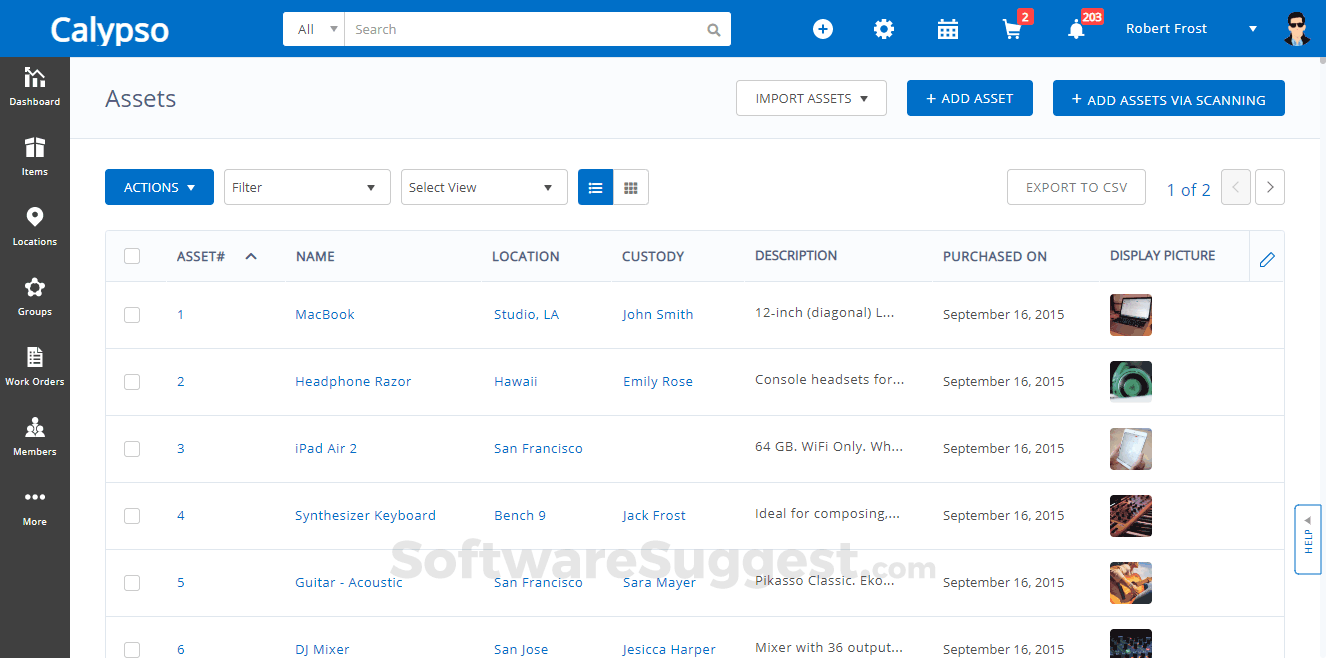Click the ADD ASSET button
The width and height of the screenshot is (1326, 658).
(x=969, y=98)
